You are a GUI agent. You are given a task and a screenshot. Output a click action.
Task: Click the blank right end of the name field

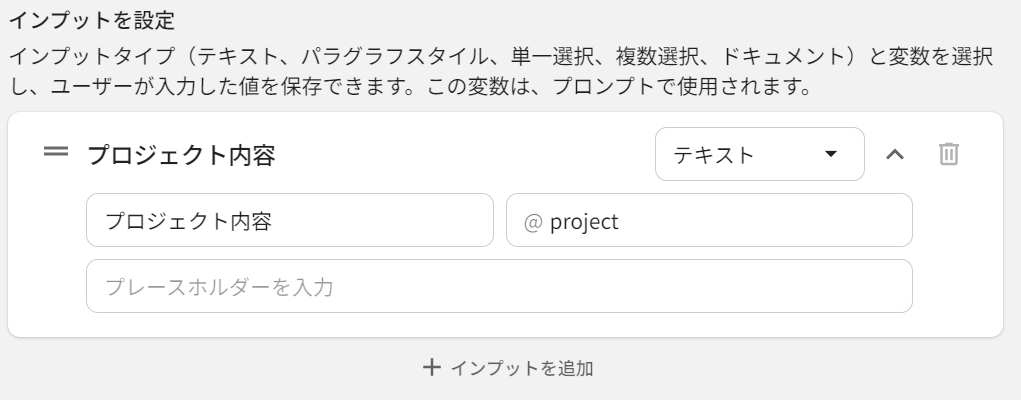click(x=440, y=220)
